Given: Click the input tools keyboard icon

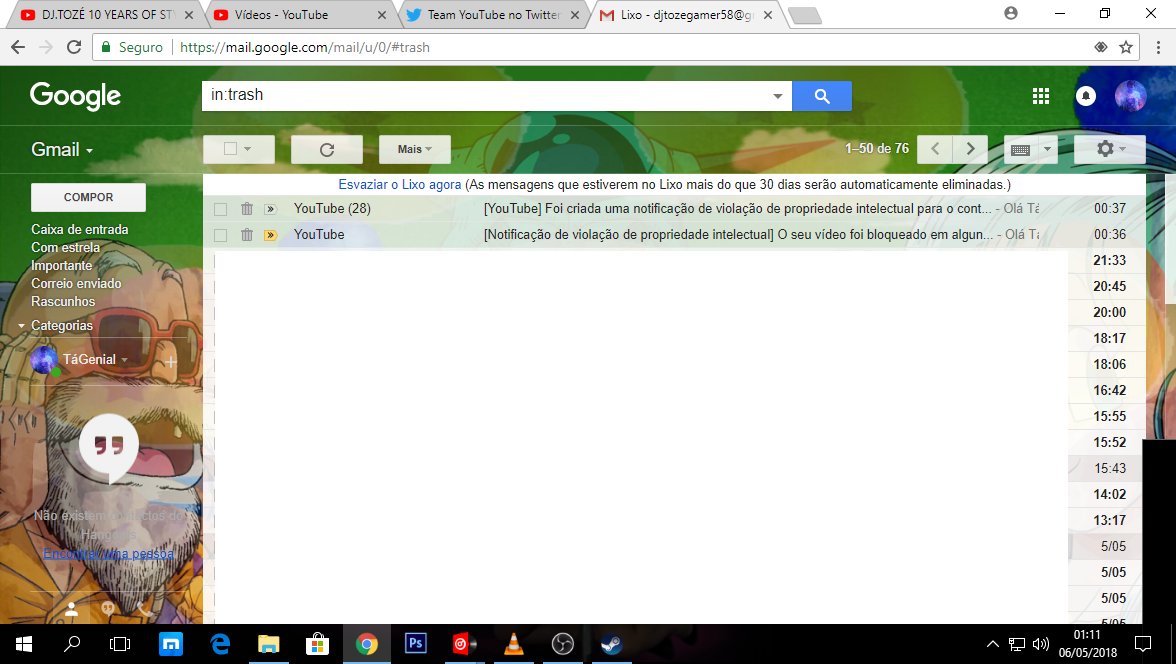Looking at the screenshot, I should (x=1020, y=149).
